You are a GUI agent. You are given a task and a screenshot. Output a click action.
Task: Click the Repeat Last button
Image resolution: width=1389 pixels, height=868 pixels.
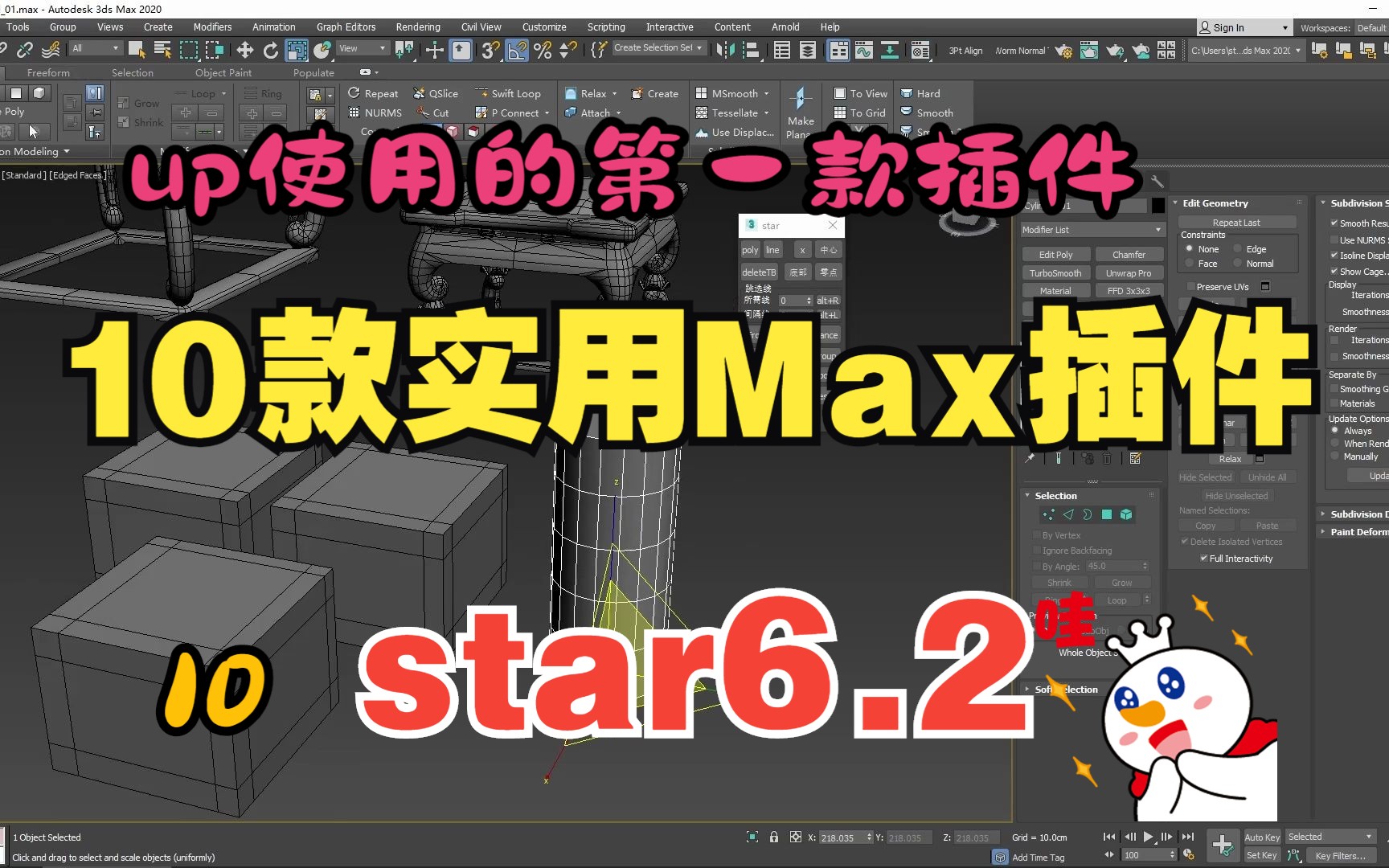pos(1236,223)
